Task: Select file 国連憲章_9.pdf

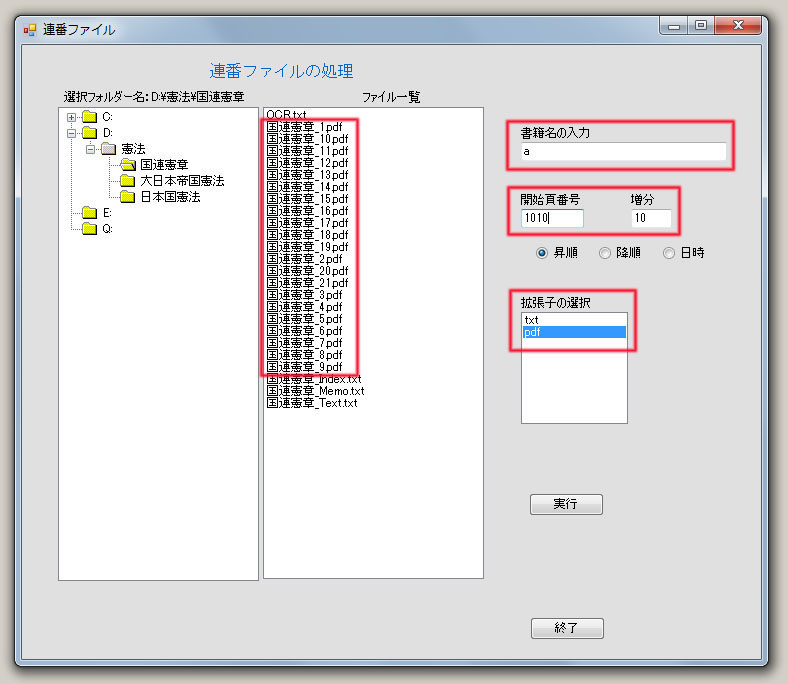Action: tap(304, 367)
